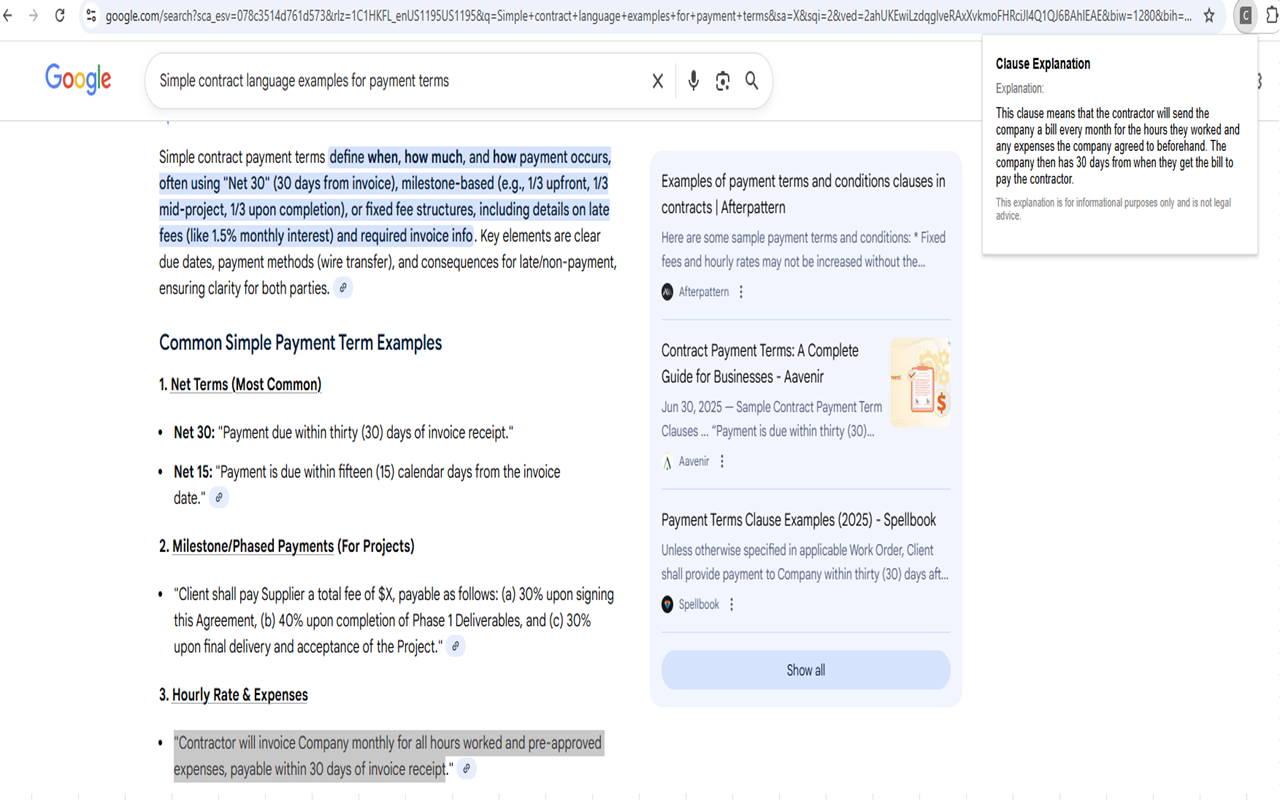
Task: Click the Show all button
Action: pos(805,670)
